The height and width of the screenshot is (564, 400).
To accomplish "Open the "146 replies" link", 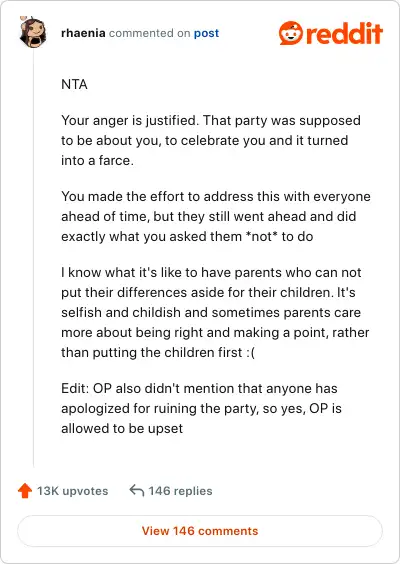I will 181,491.
